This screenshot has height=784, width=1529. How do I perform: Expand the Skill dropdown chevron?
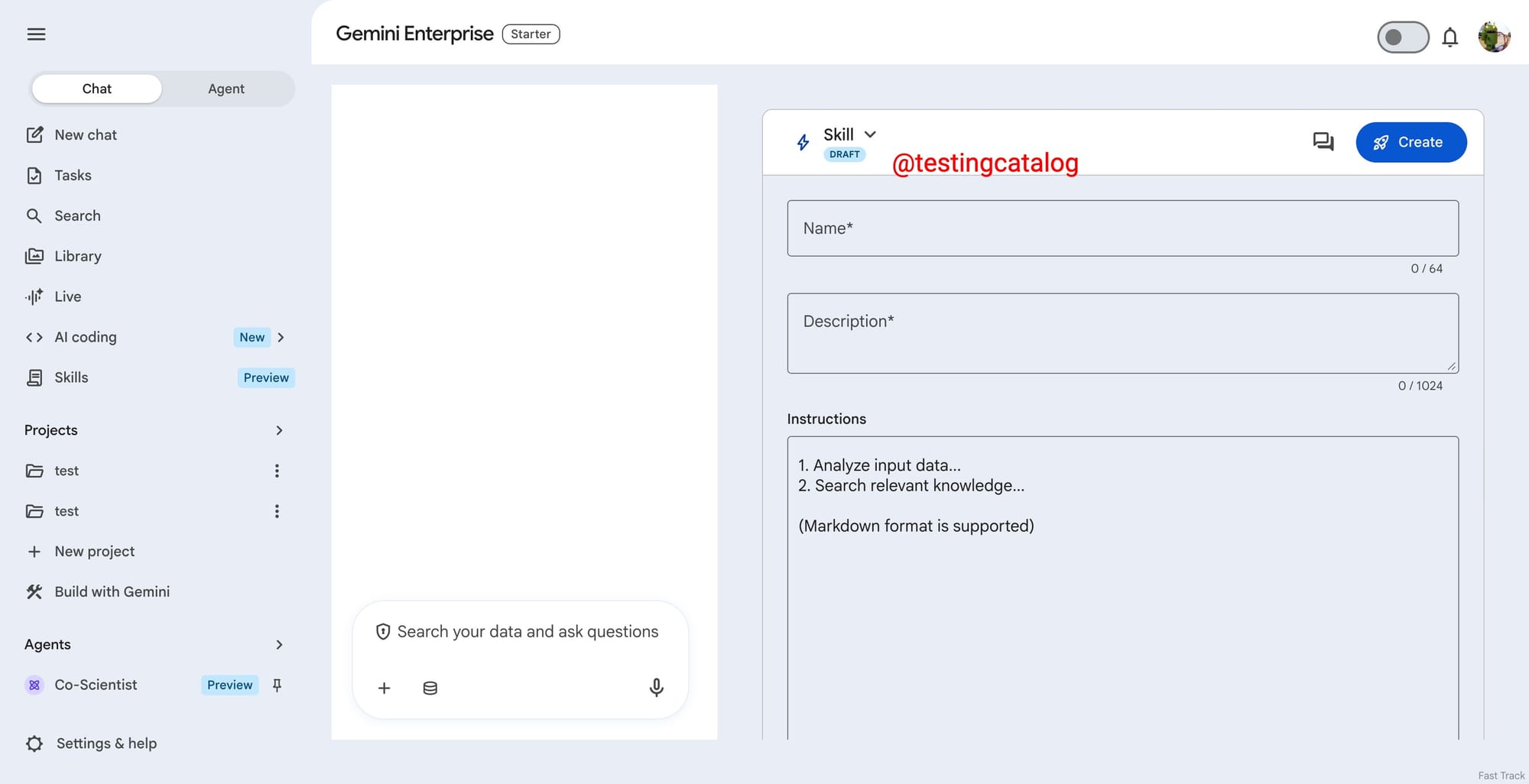coord(870,134)
